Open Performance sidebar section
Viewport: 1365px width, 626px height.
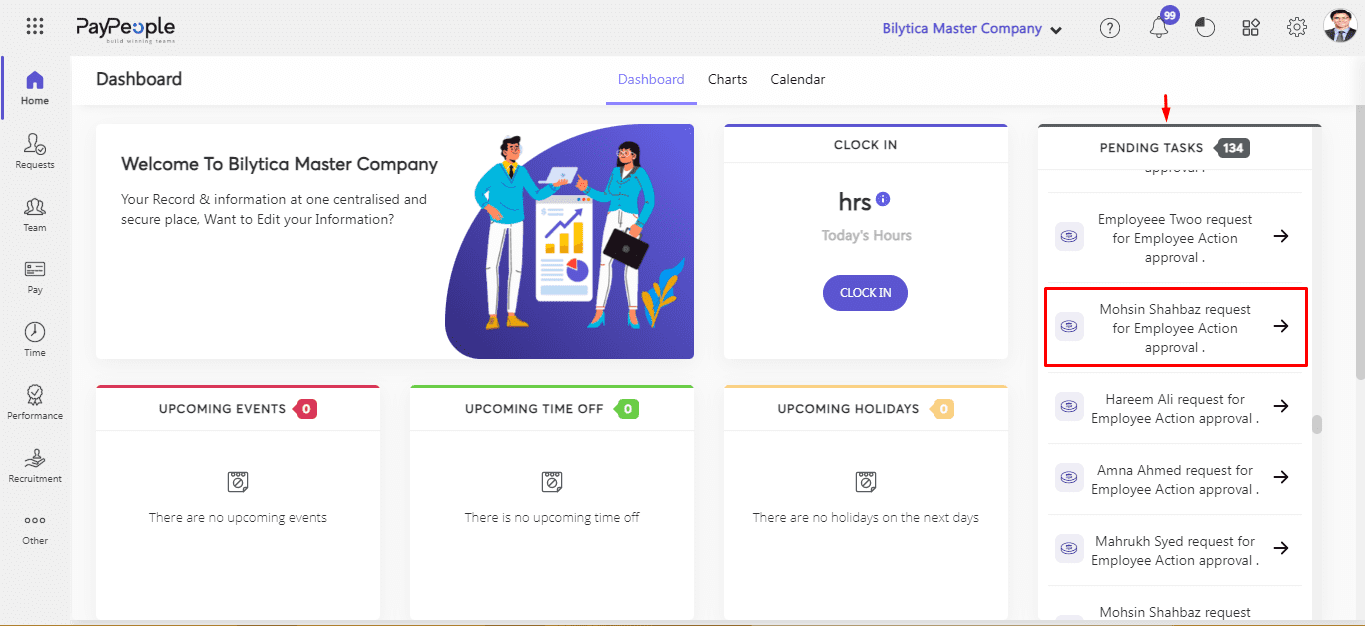point(35,402)
